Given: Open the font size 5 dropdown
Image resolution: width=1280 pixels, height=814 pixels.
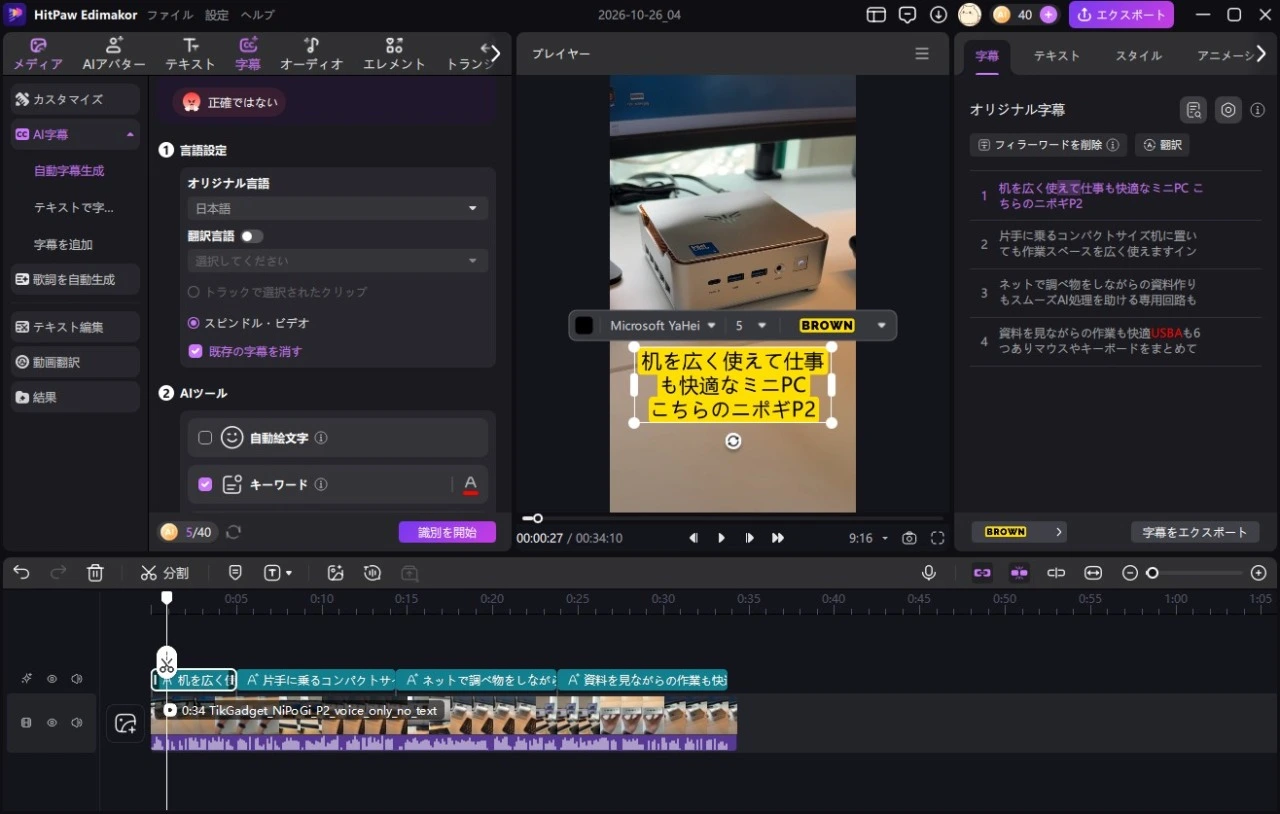Looking at the screenshot, I should [750, 325].
